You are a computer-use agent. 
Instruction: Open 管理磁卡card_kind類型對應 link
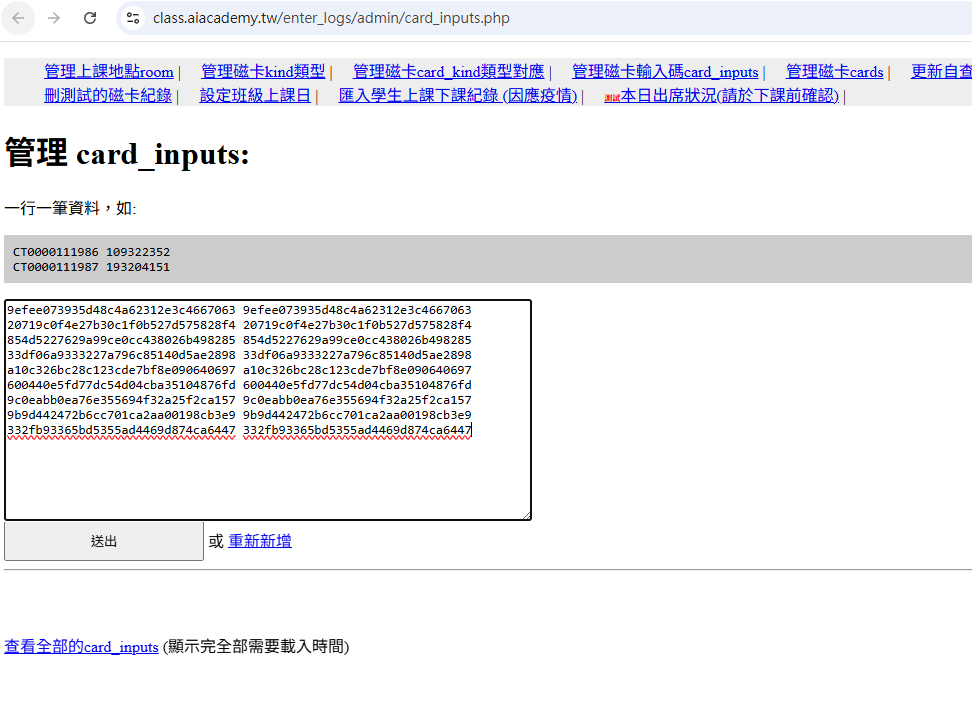pyautogui.click(x=448, y=72)
